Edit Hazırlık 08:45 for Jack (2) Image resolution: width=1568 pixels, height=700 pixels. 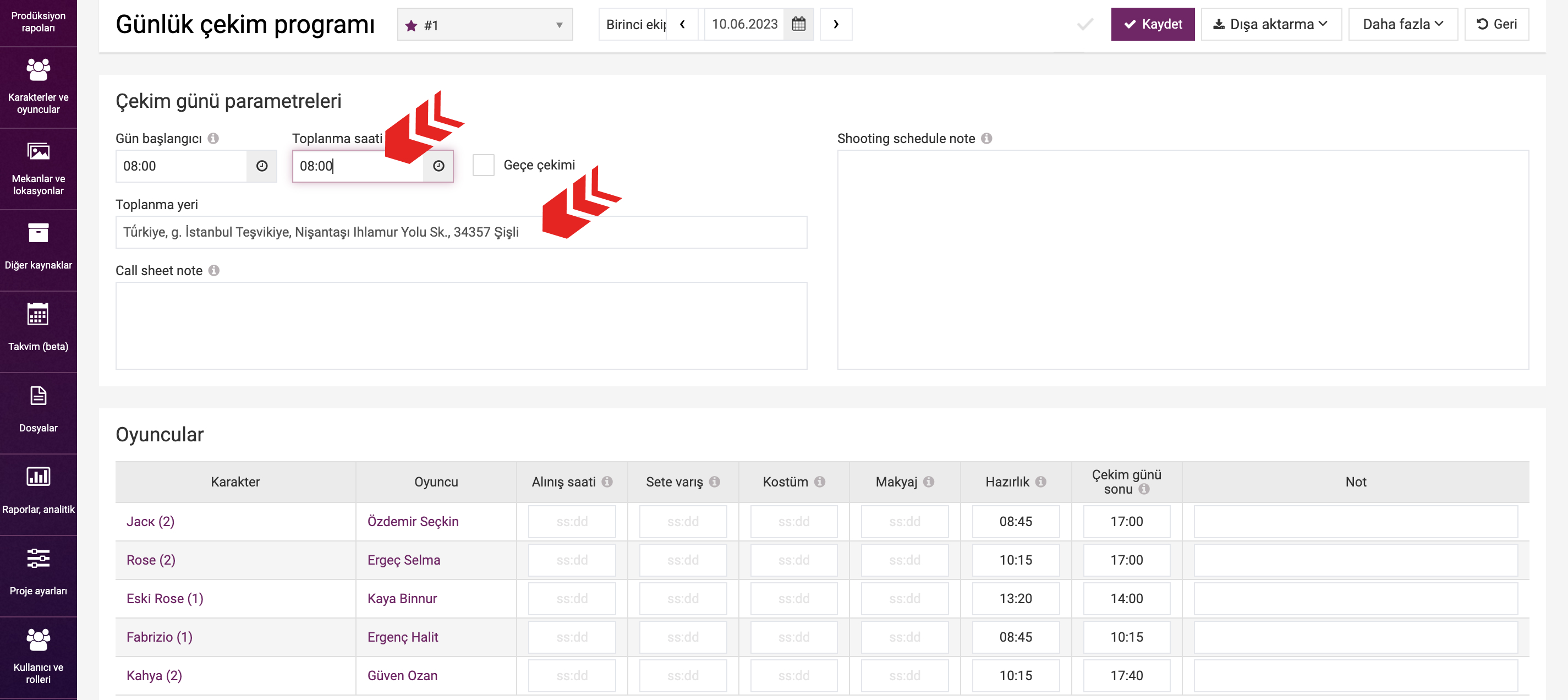[1015, 522]
